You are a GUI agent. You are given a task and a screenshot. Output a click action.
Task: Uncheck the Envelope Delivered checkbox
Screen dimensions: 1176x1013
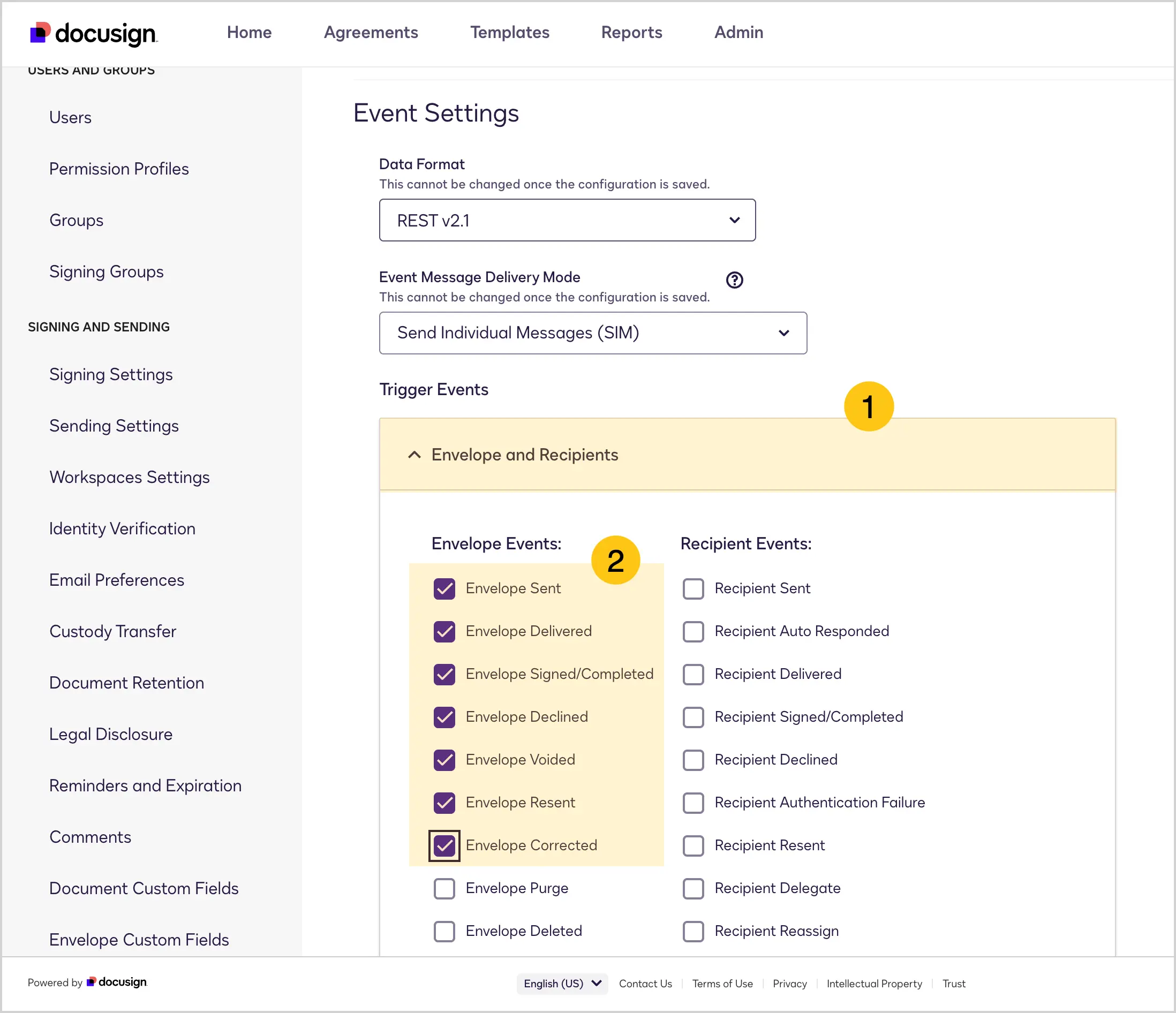coord(444,632)
